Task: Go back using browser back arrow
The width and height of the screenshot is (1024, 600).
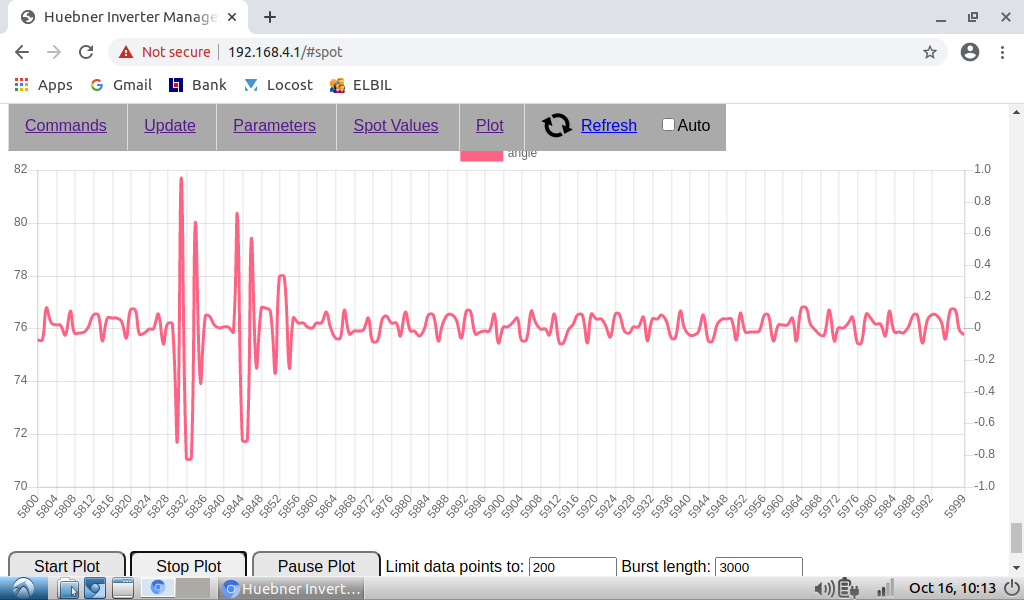Action: [x=22, y=52]
